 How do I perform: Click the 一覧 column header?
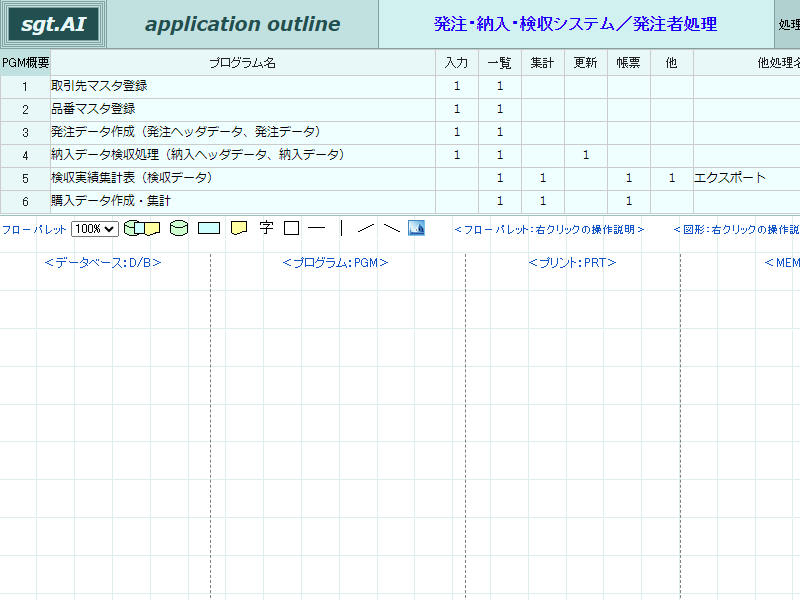499,63
